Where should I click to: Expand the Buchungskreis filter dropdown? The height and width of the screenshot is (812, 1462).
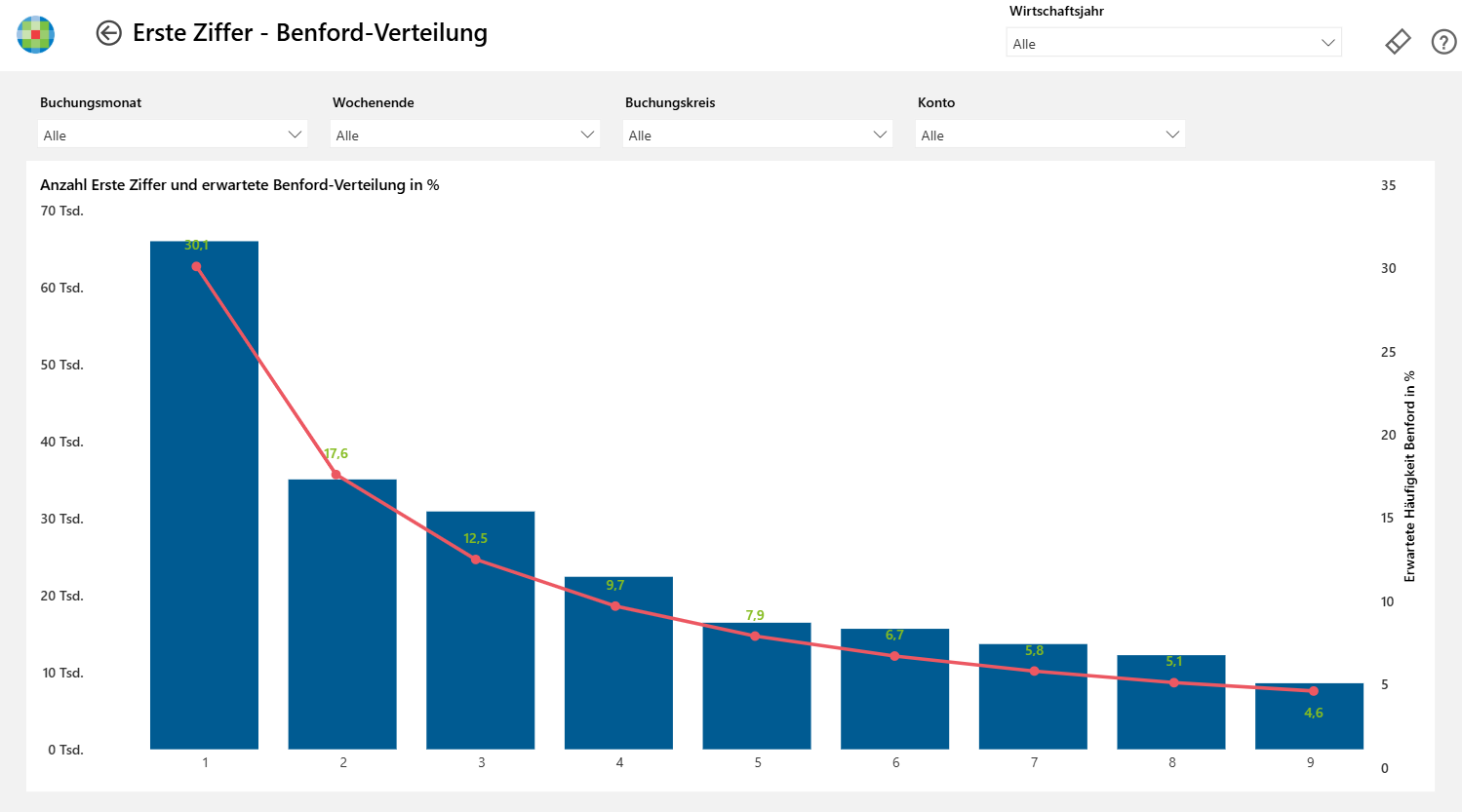[x=758, y=135]
